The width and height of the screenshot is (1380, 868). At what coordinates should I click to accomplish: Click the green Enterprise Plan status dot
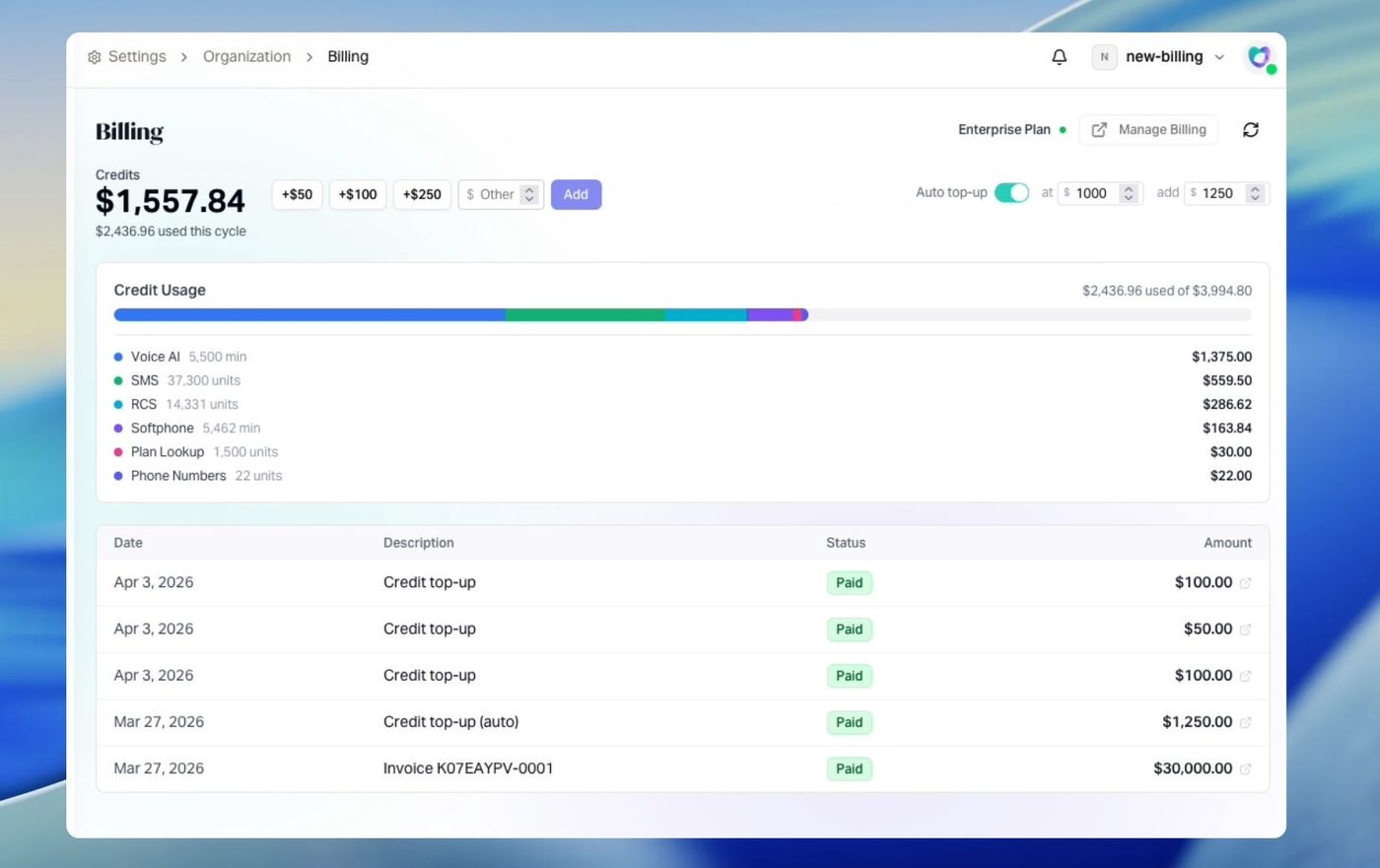[1064, 129]
